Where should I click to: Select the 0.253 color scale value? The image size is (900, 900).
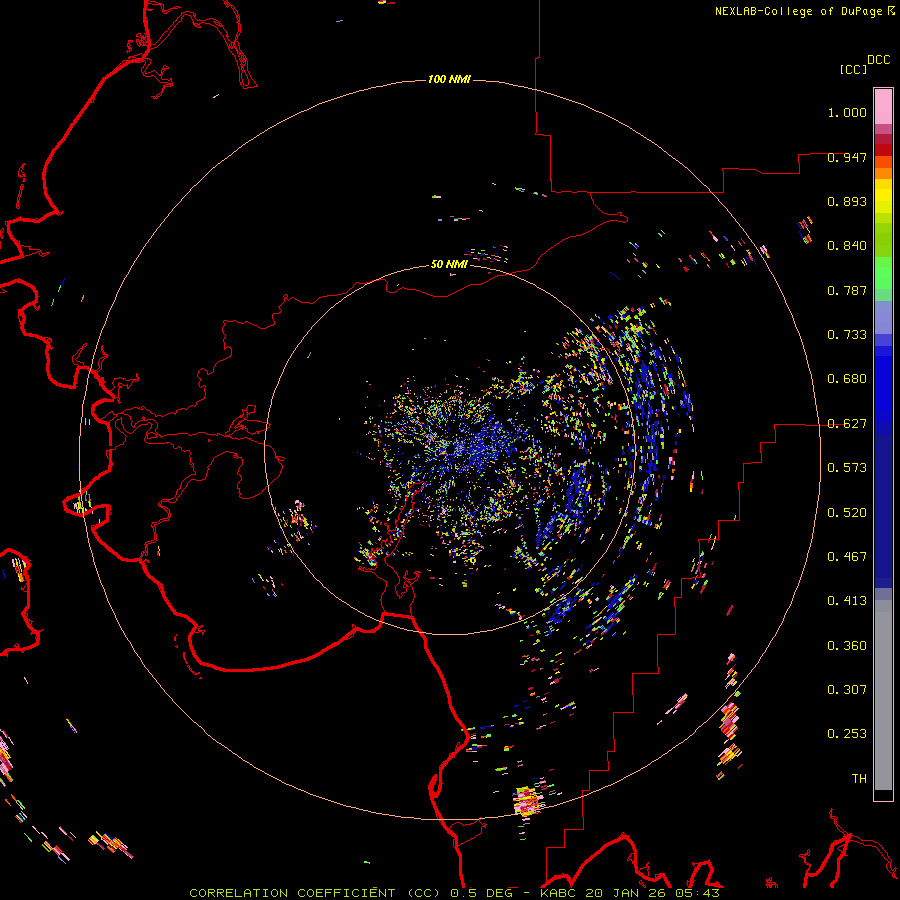tap(847, 734)
